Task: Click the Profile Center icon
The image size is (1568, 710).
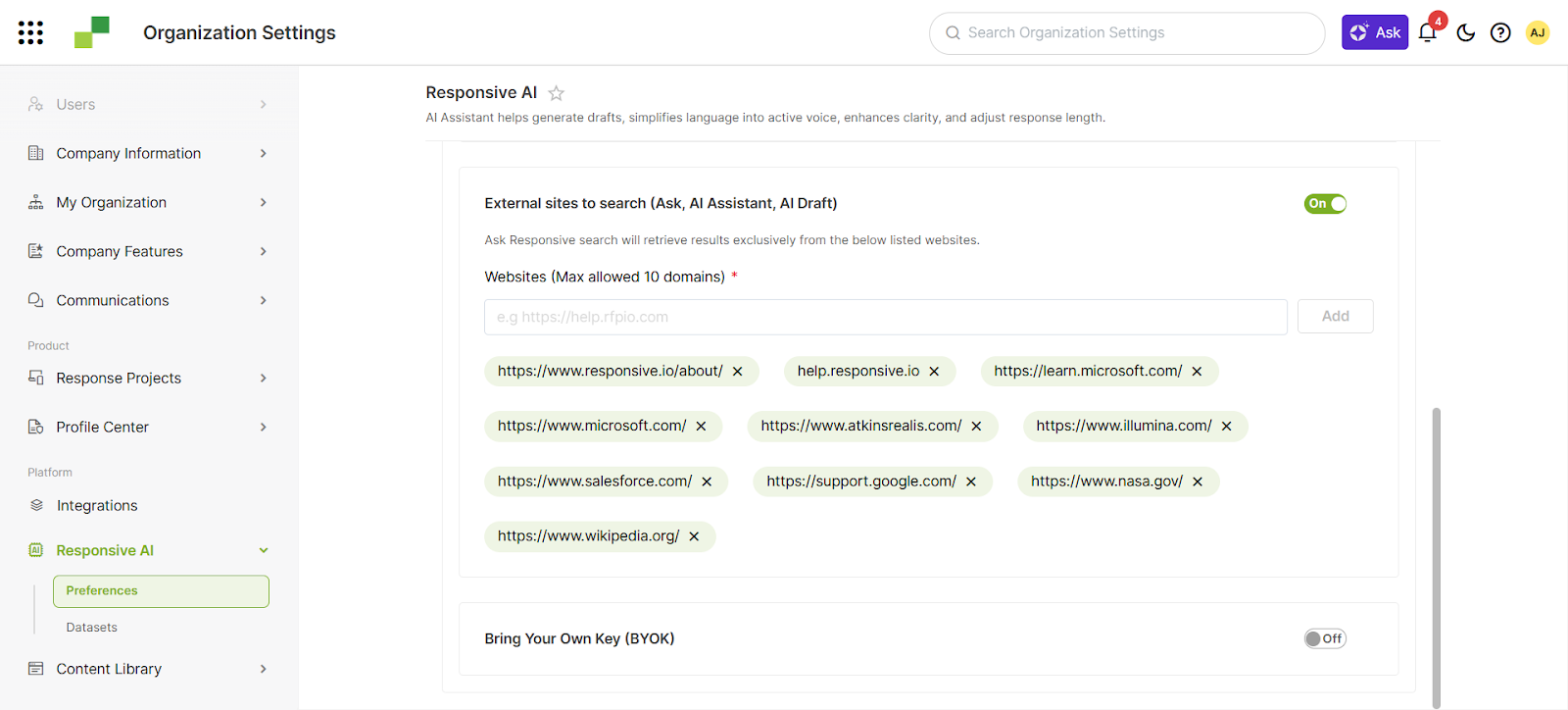Action: click(x=36, y=427)
